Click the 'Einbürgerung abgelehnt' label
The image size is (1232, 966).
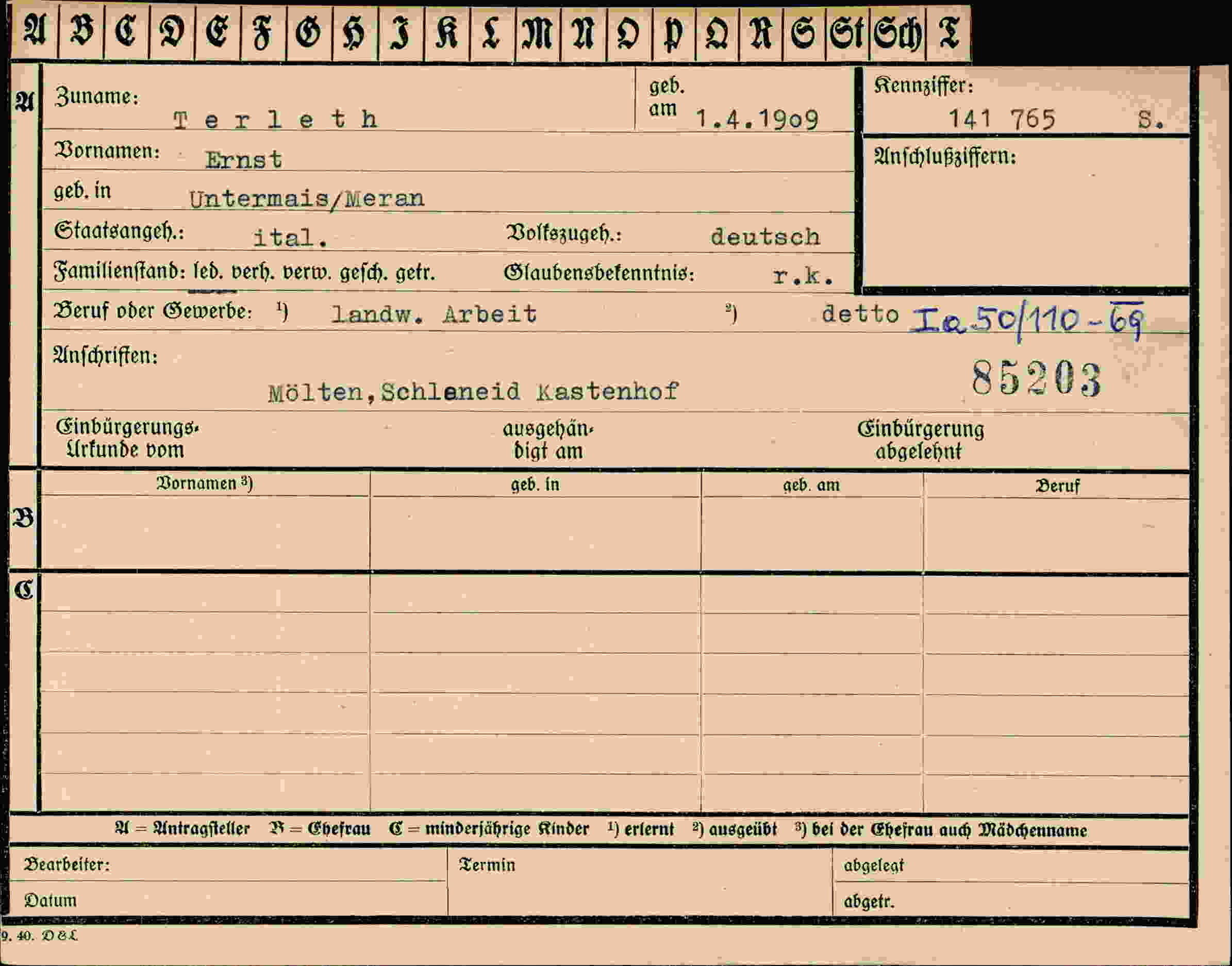pos(921,440)
